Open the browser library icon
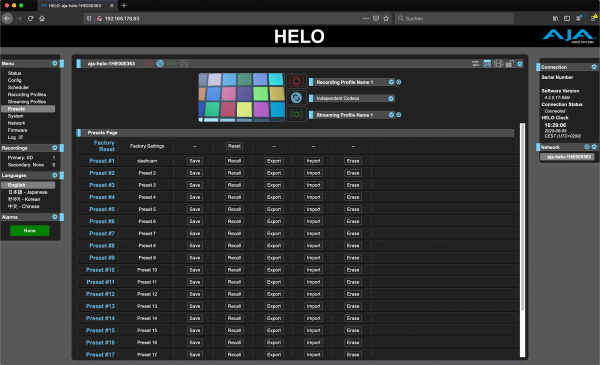600x365 pixels. pos(556,18)
